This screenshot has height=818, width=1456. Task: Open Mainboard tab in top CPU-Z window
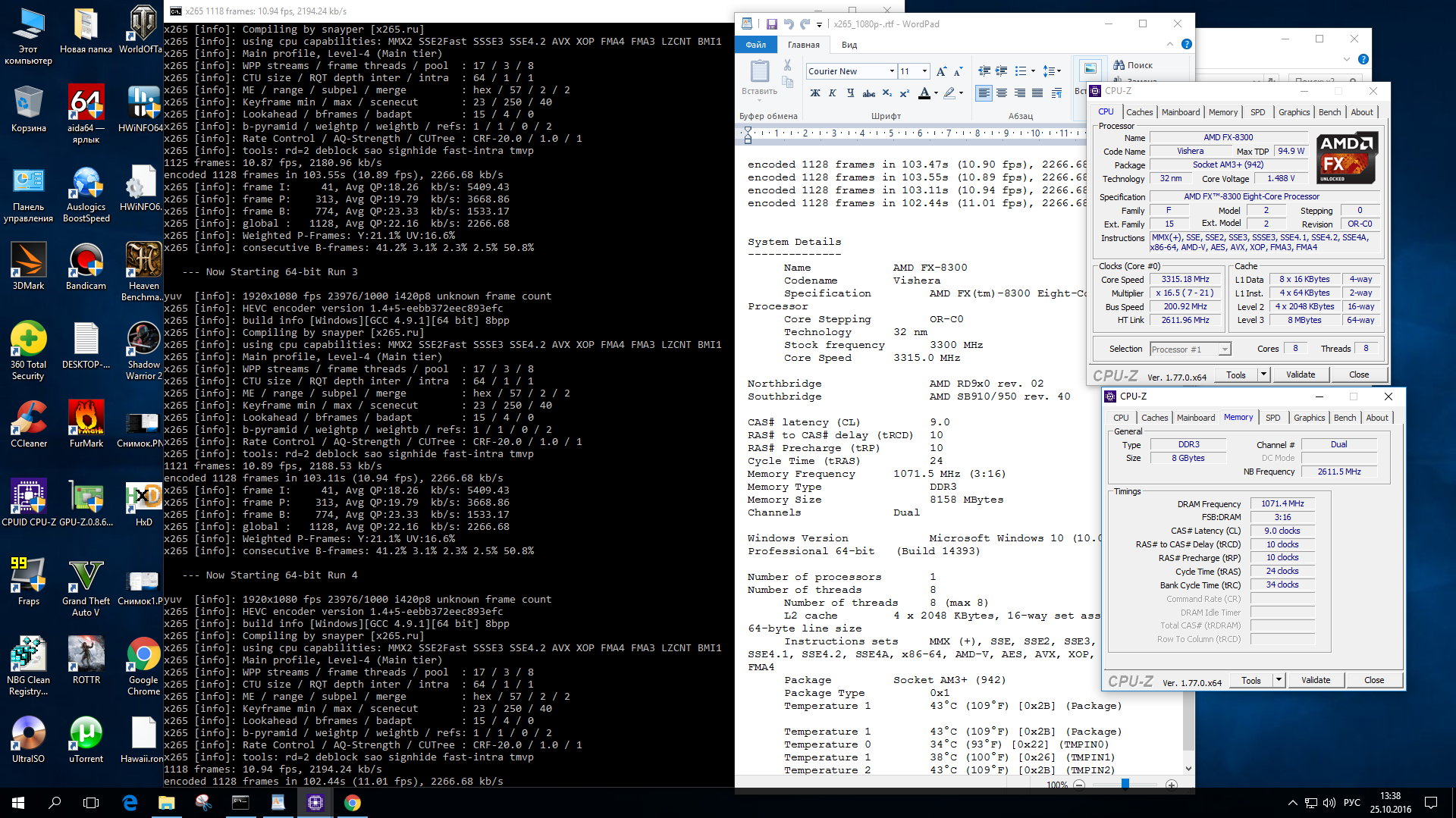pos(1181,112)
